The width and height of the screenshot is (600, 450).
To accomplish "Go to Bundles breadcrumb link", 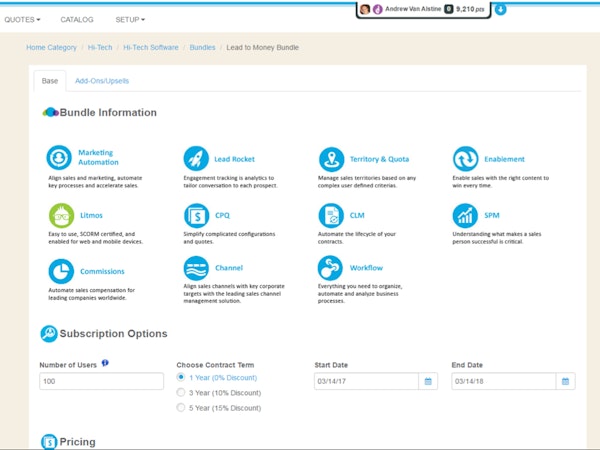I will click(202, 47).
